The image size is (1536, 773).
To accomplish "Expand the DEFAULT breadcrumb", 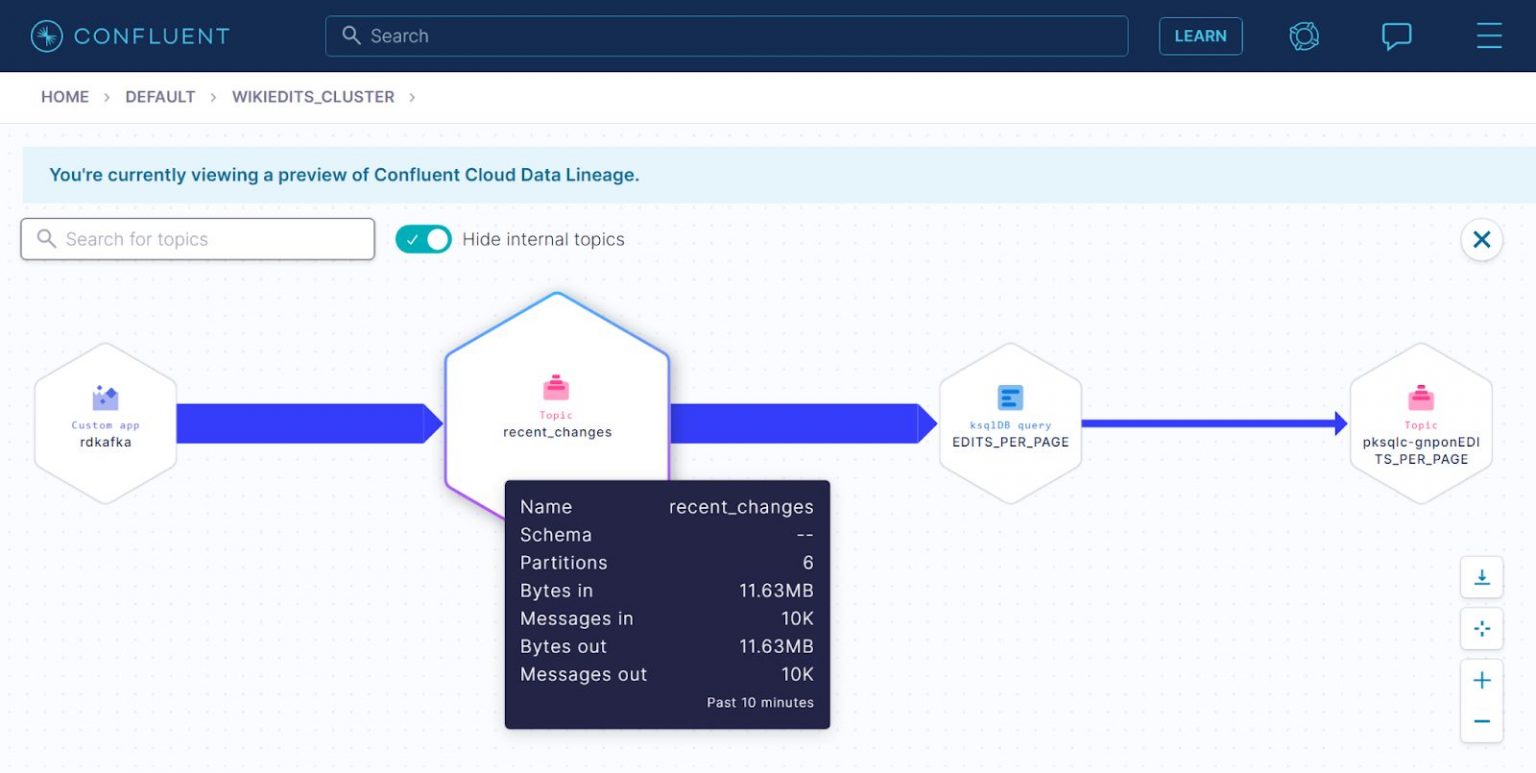I will [213, 96].
